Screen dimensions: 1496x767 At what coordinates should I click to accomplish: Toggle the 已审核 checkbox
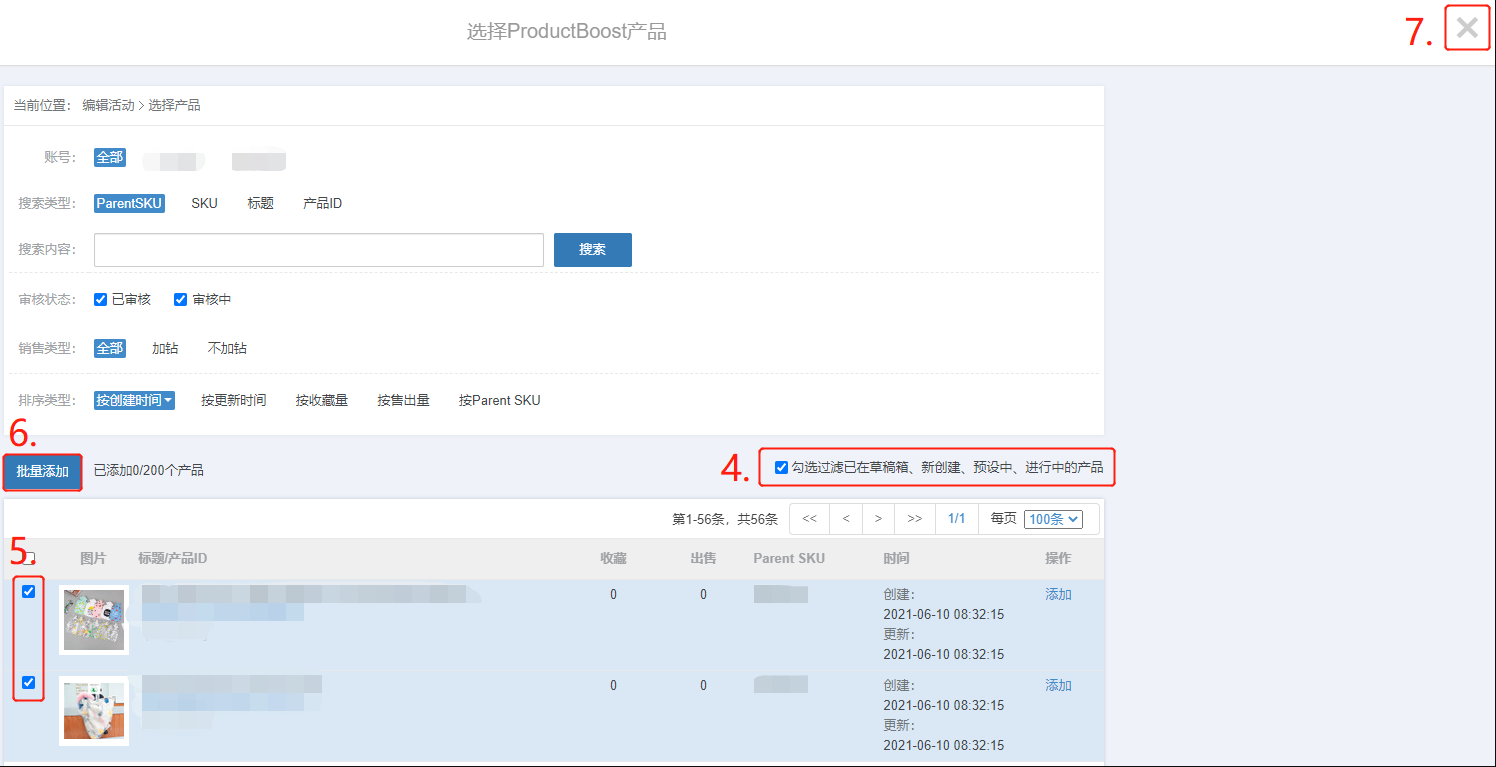(x=100, y=299)
